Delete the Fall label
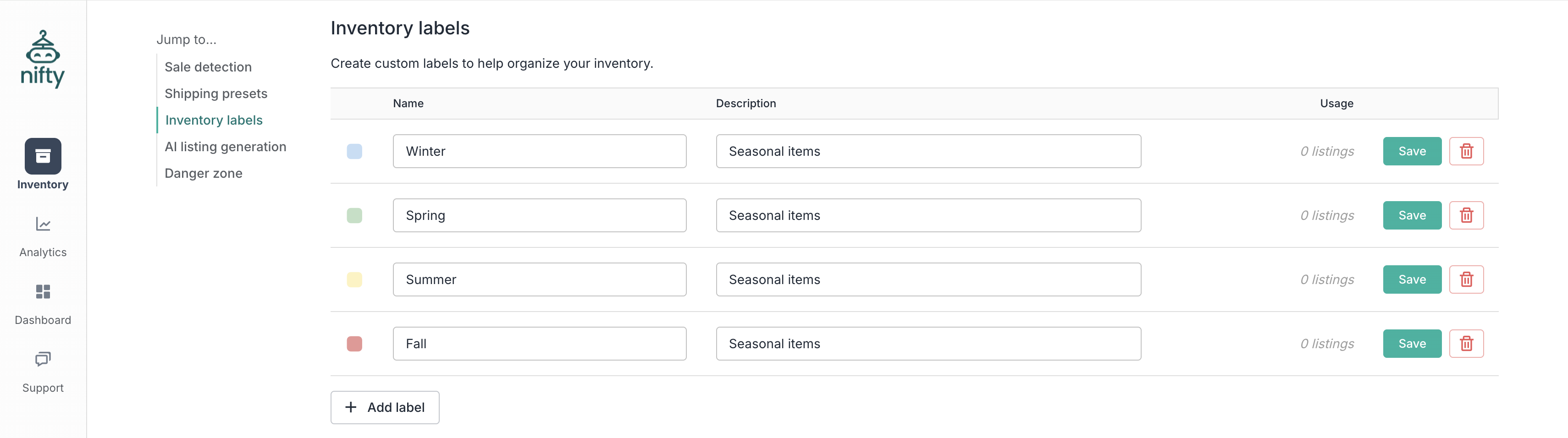 click(x=1466, y=344)
